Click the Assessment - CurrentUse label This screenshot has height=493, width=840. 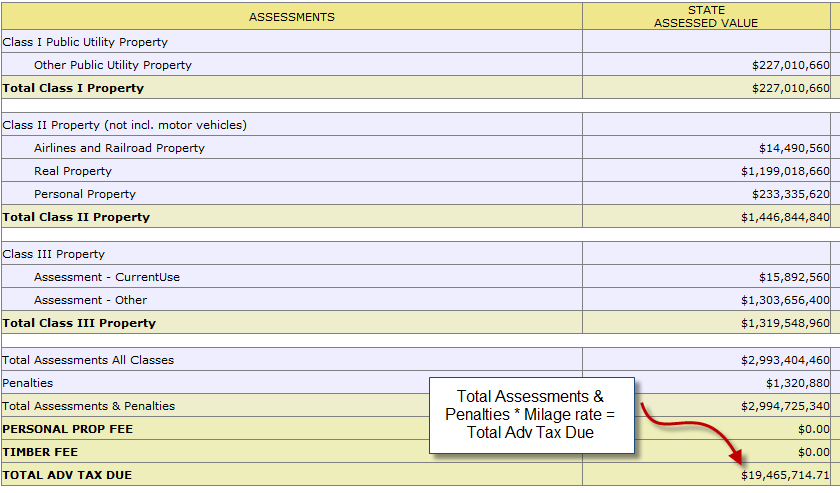pyautogui.click(x=107, y=277)
